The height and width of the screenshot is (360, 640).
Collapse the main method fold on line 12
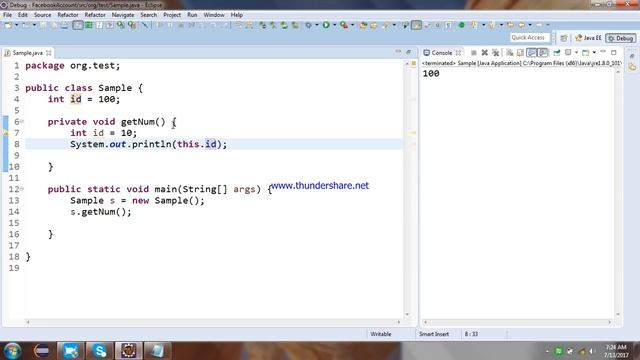22,189
